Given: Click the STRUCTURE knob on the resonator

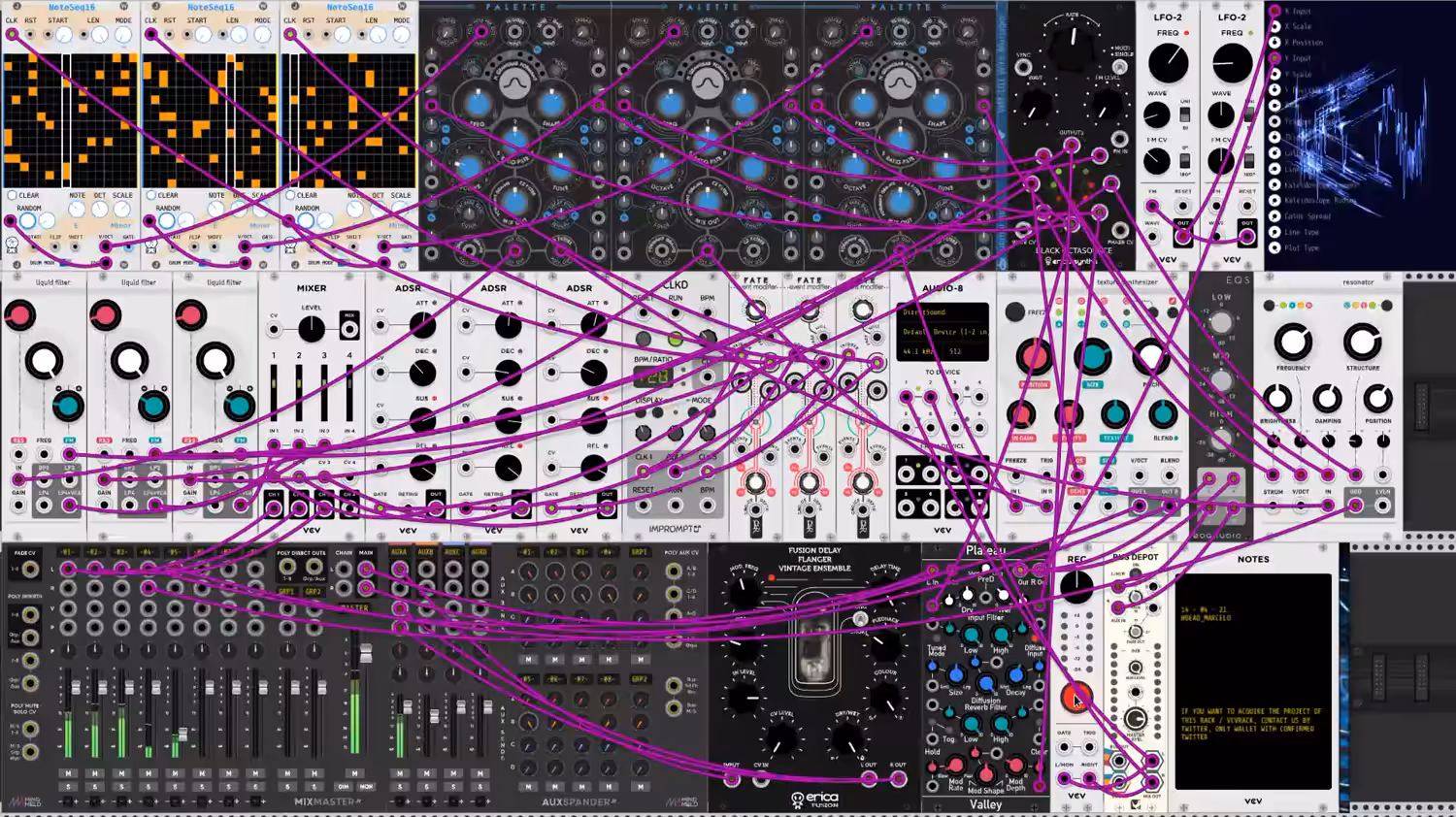Looking at the screenshot, I should pyautogui.click(x=1362, y=343).
